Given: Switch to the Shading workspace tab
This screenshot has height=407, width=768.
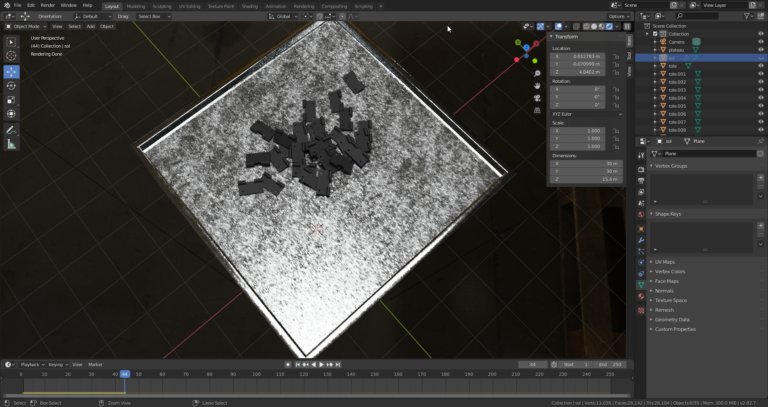Looking at the screenshot, I should coord(250,6).
